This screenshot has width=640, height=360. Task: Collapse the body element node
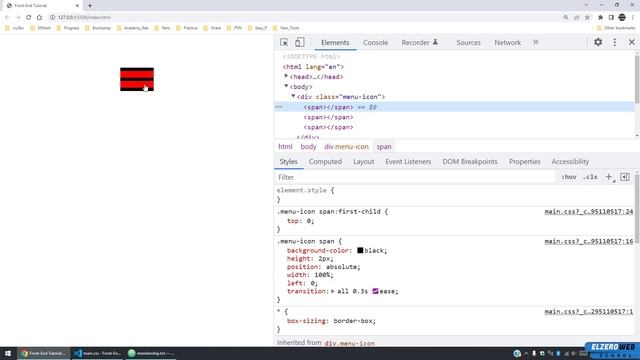[286, 86]
